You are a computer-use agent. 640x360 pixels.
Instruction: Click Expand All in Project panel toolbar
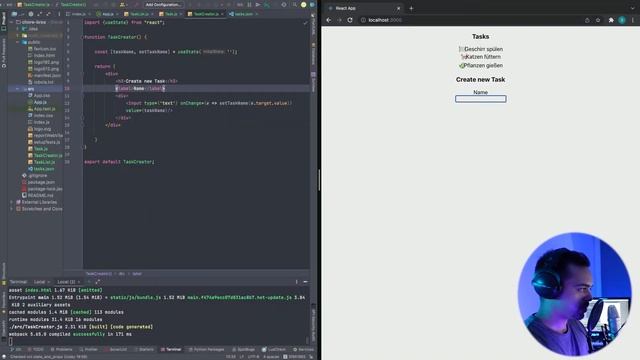40,14
